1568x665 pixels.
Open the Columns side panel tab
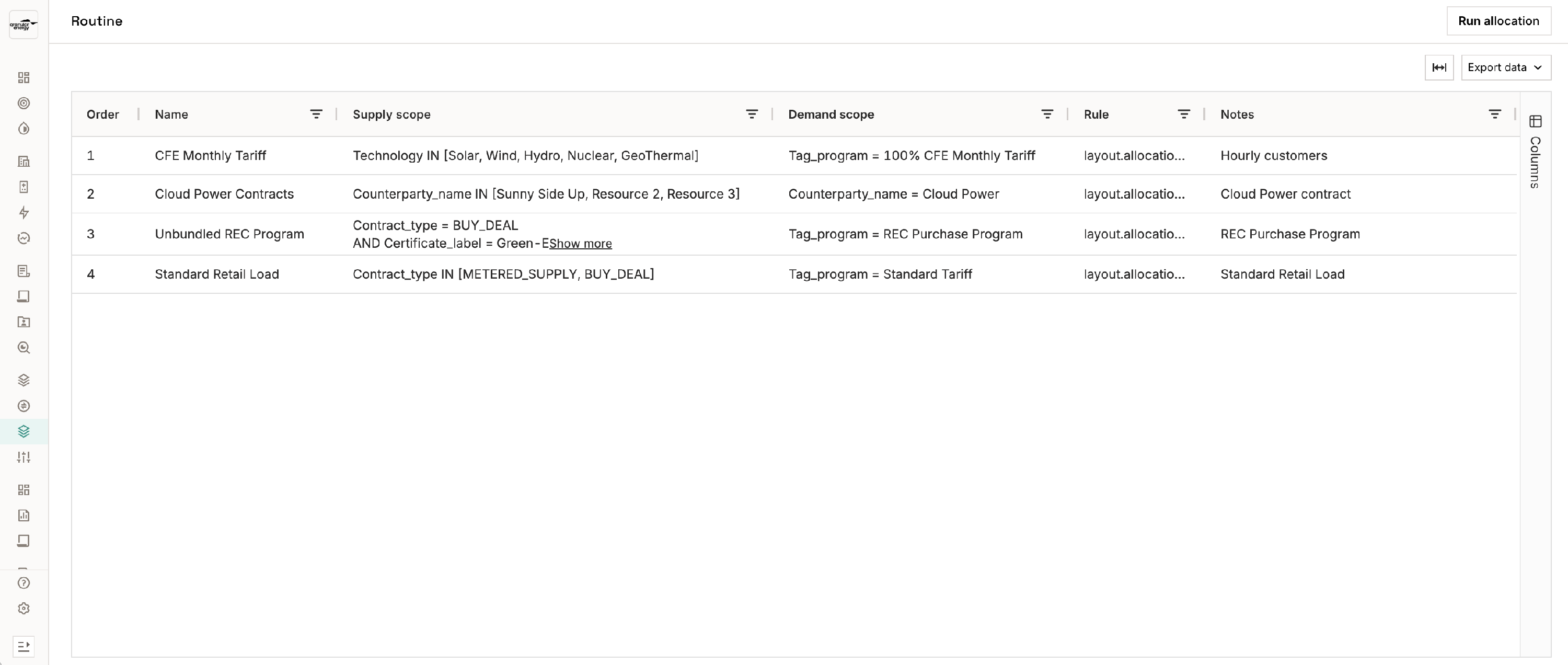(1535, 152)
